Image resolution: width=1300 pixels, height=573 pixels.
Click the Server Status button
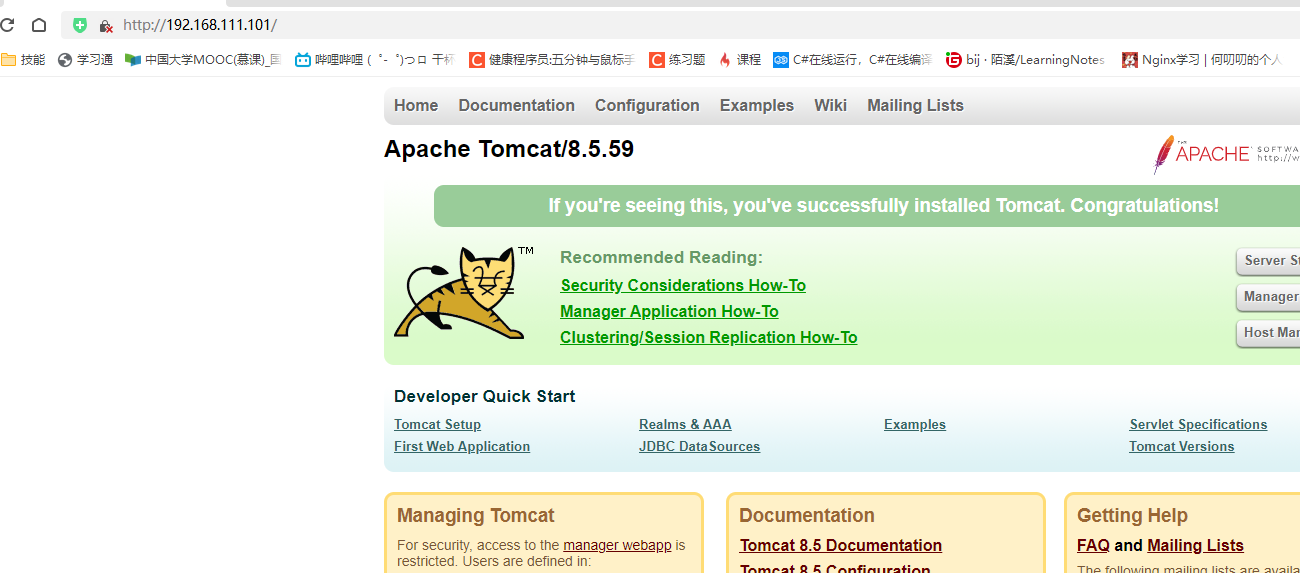(1268, 261)
